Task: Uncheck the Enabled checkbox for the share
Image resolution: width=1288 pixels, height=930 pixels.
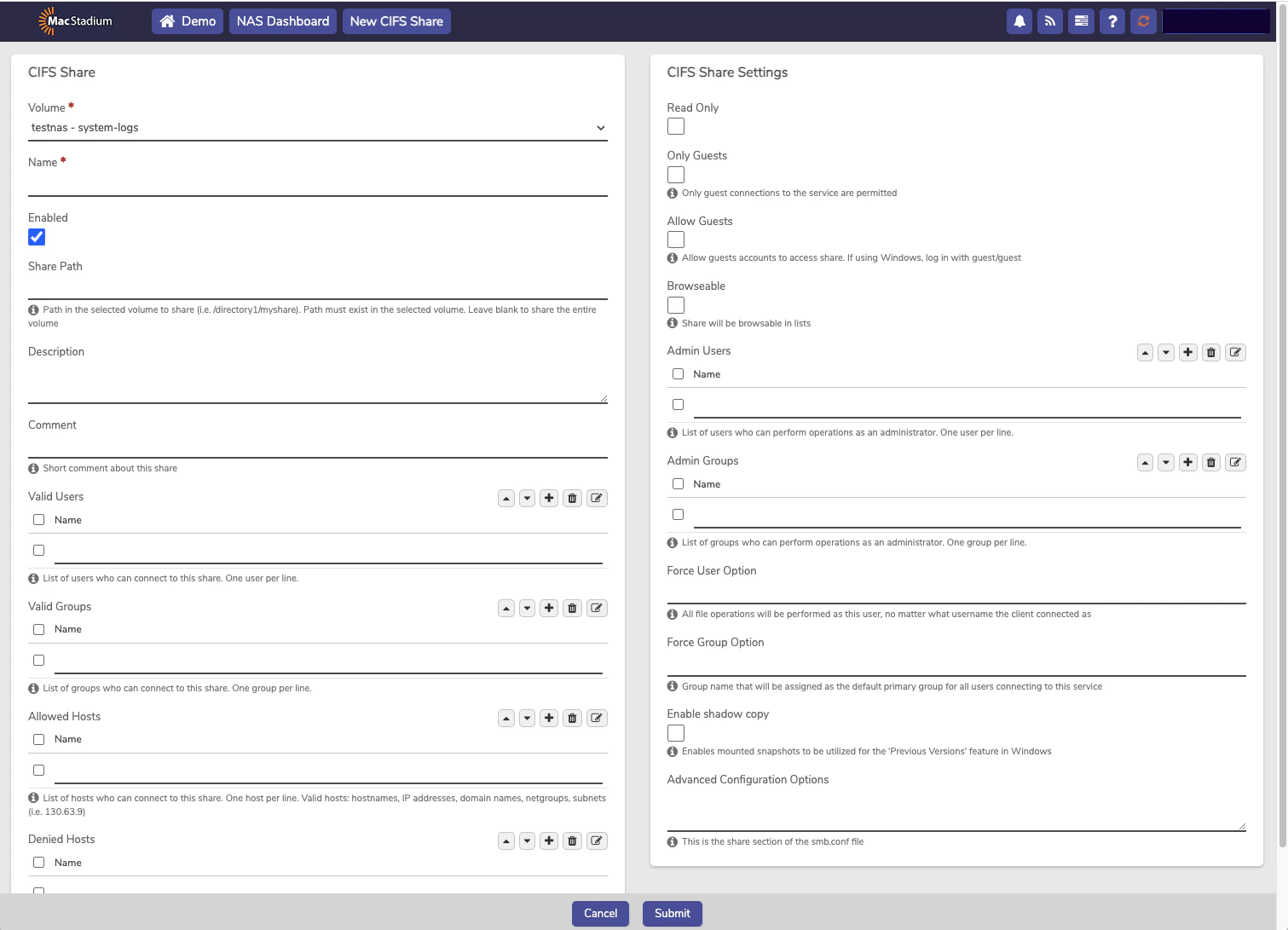Action: 37,237
